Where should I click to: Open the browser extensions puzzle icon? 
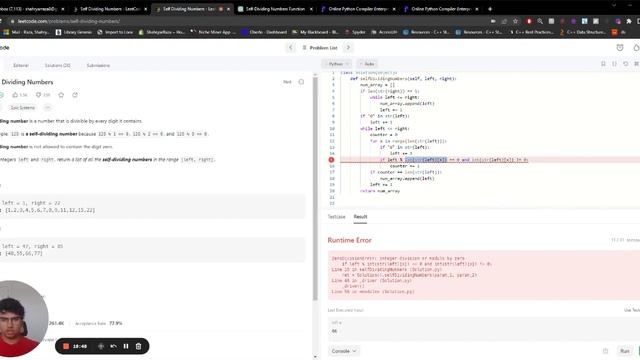pos(629,21)
